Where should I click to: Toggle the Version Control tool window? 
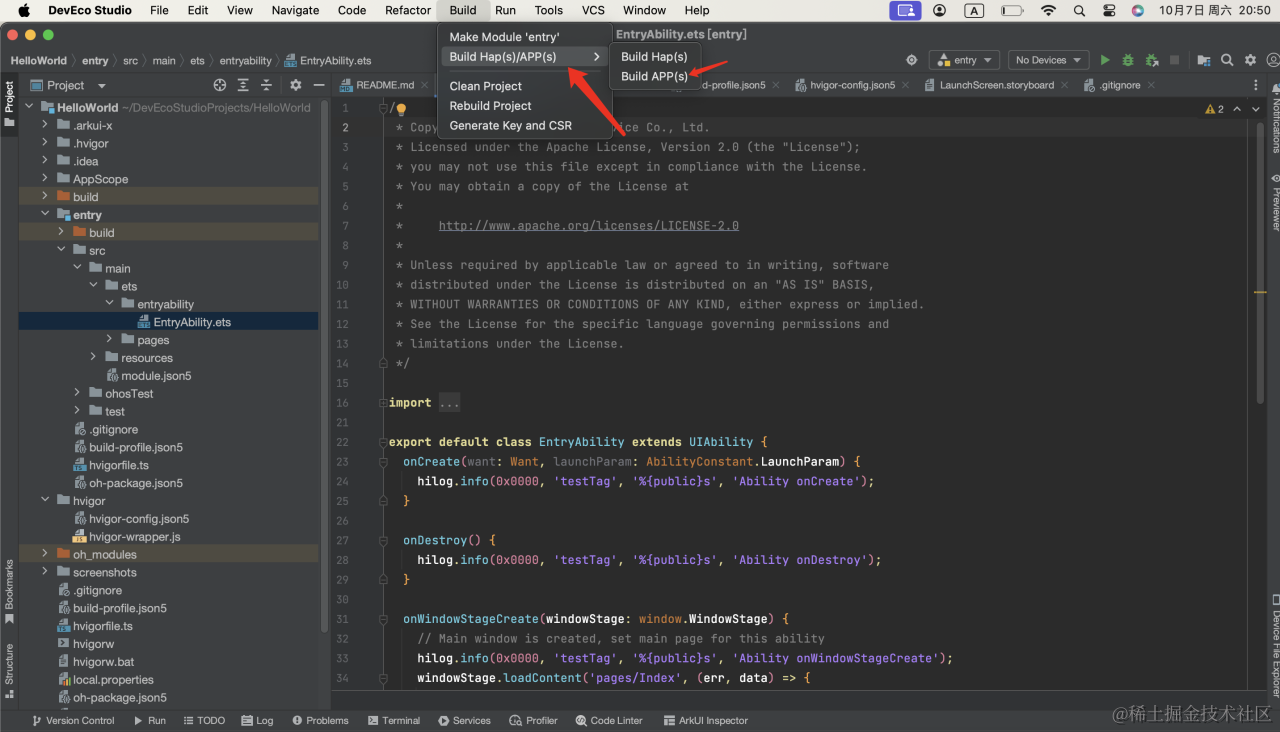[73, 720]
